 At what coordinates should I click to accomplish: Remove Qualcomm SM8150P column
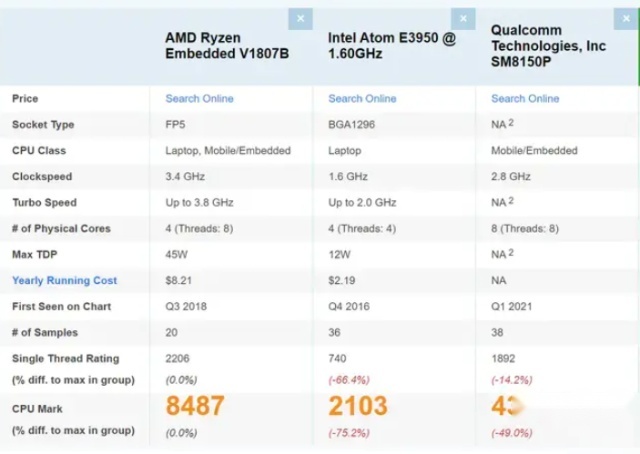tap(626, 19)
